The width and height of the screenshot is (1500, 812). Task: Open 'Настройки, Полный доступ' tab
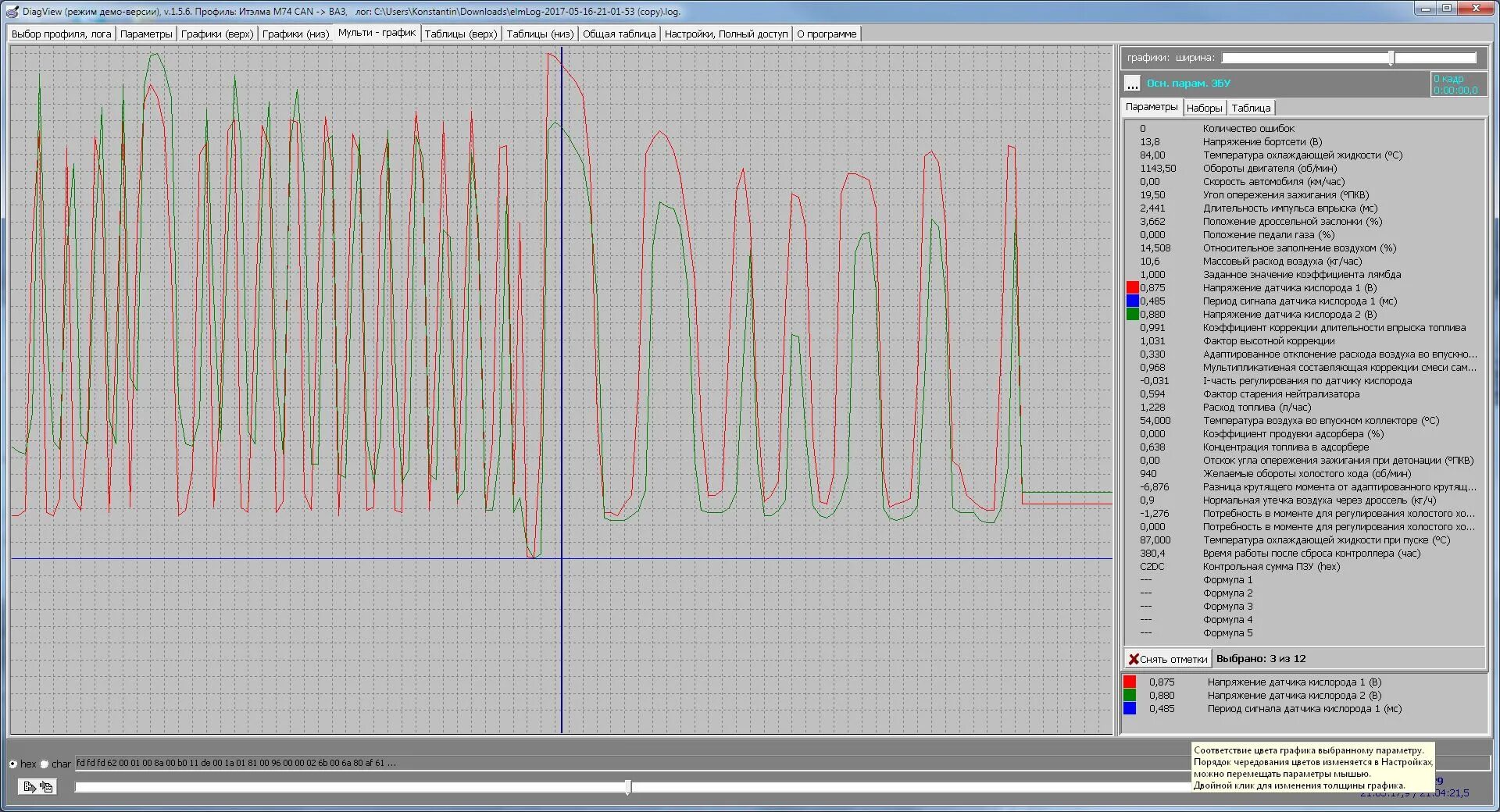[x=726, y=34]
